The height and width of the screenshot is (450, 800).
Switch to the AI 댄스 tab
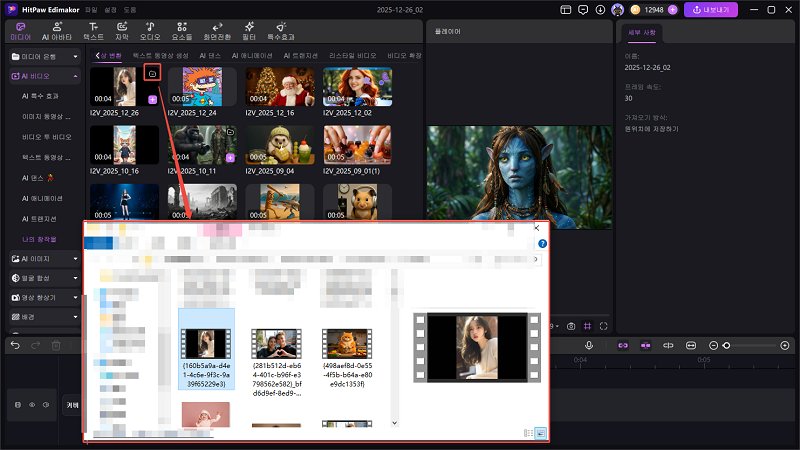pos(210,55)
